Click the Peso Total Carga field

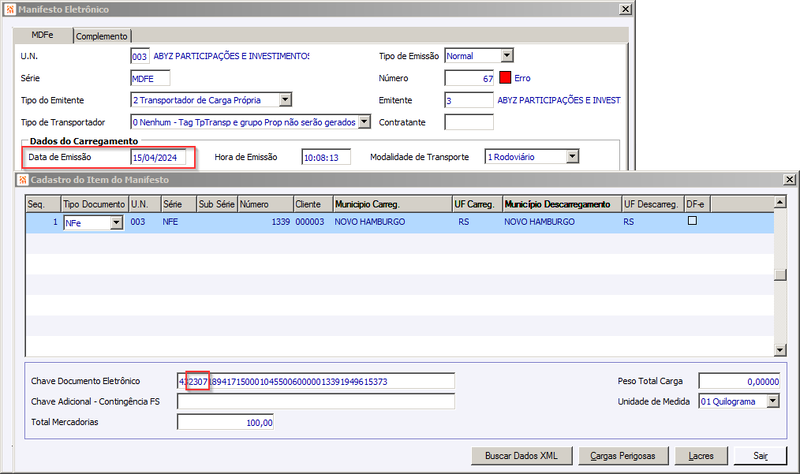click(x=739, y=381)
